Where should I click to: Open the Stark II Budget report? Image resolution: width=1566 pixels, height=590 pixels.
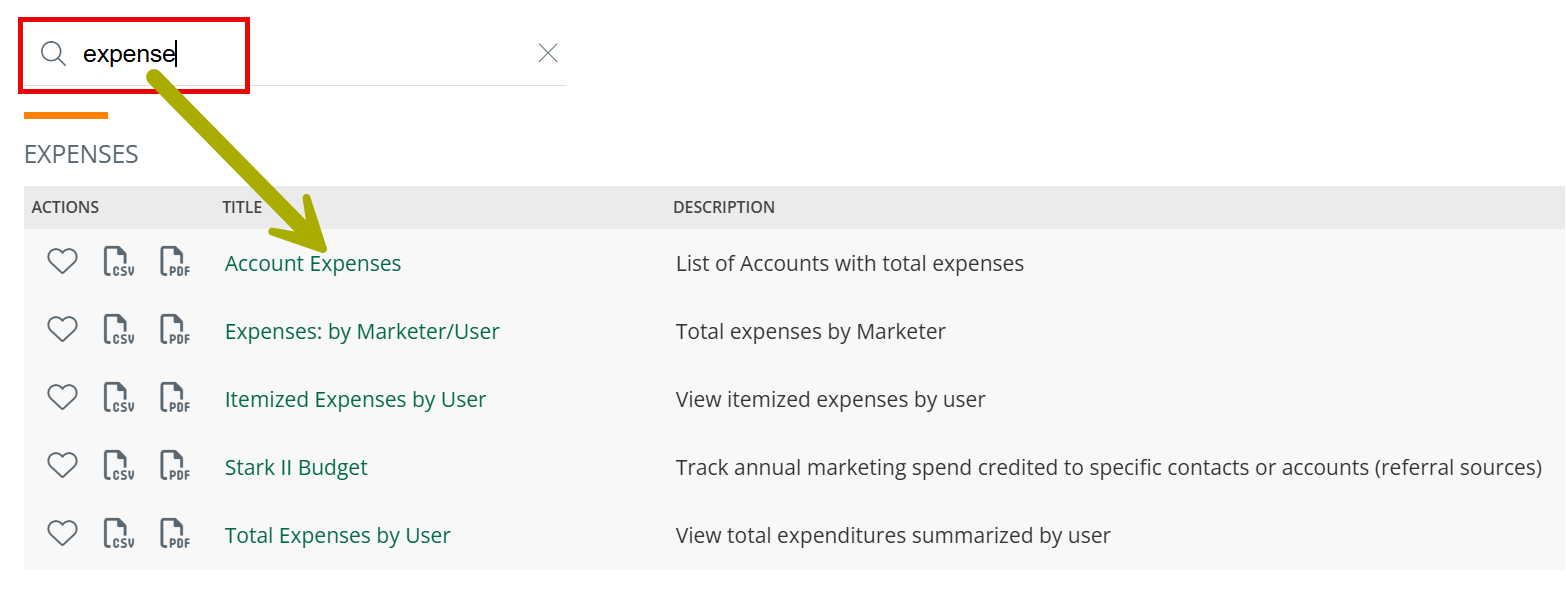(296, 468)
